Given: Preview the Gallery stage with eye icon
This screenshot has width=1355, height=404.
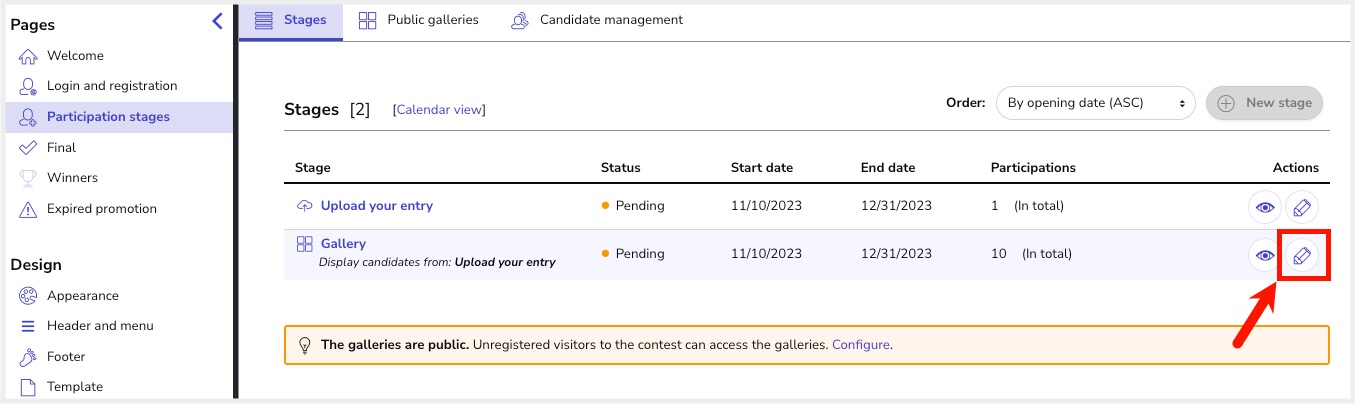Looking at the screenshot, I should click(x=1265, y=256).
